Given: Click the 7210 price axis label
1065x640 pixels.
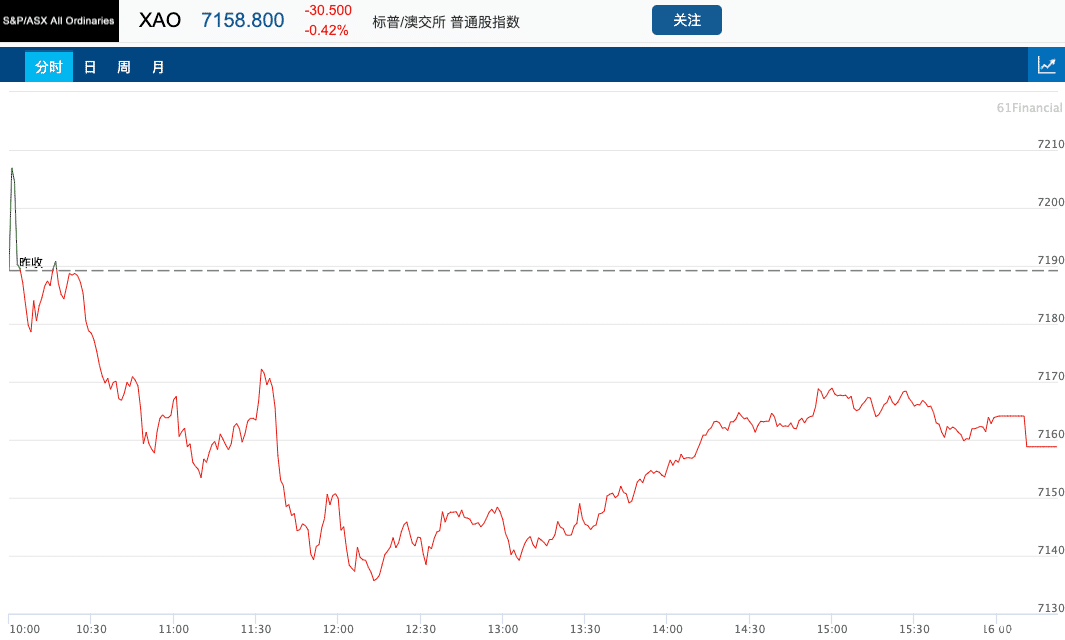Looking at the screenshot, I should (1051, 144).
